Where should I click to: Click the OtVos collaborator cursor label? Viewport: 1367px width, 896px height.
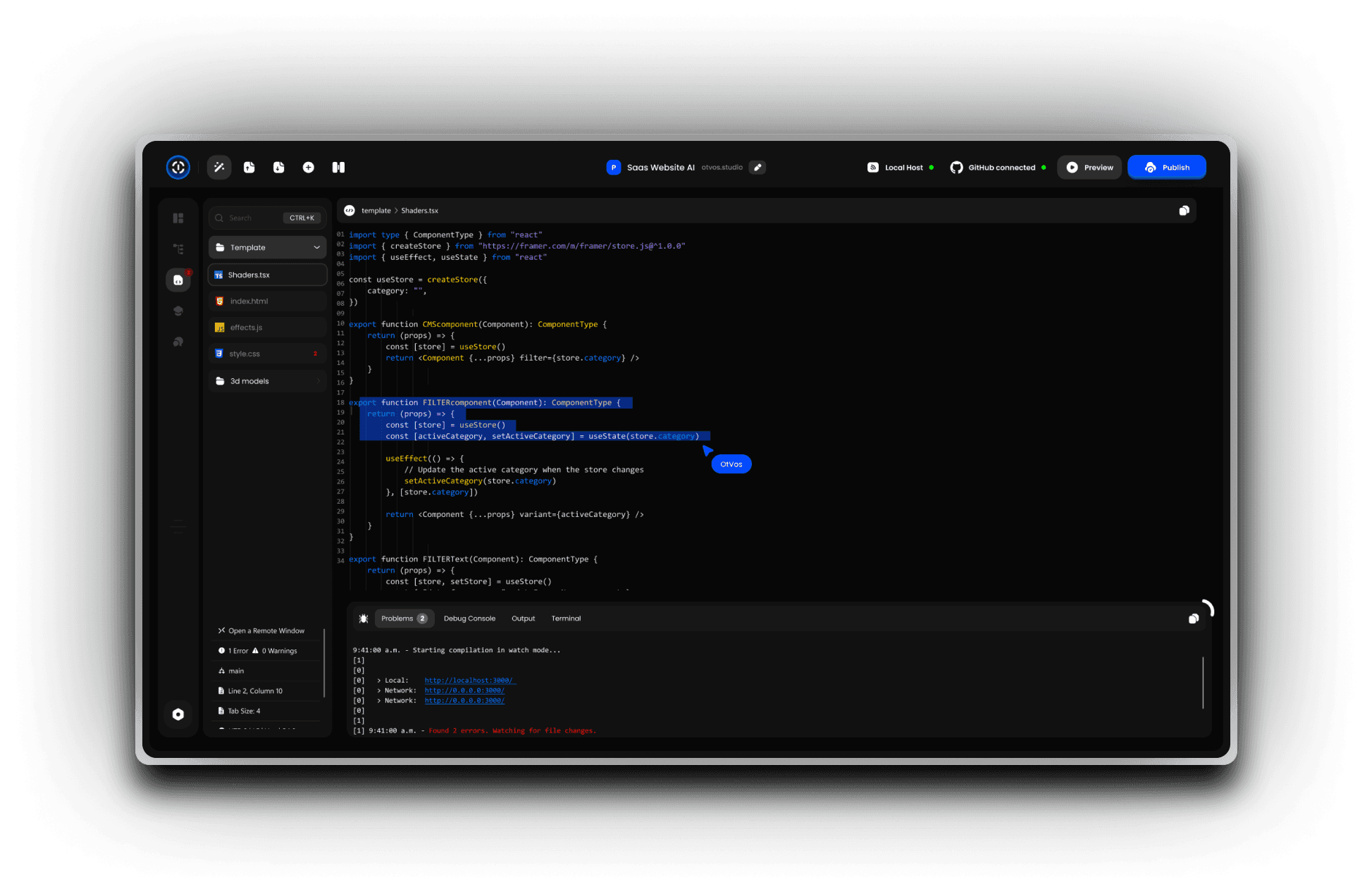pos(731,464)
